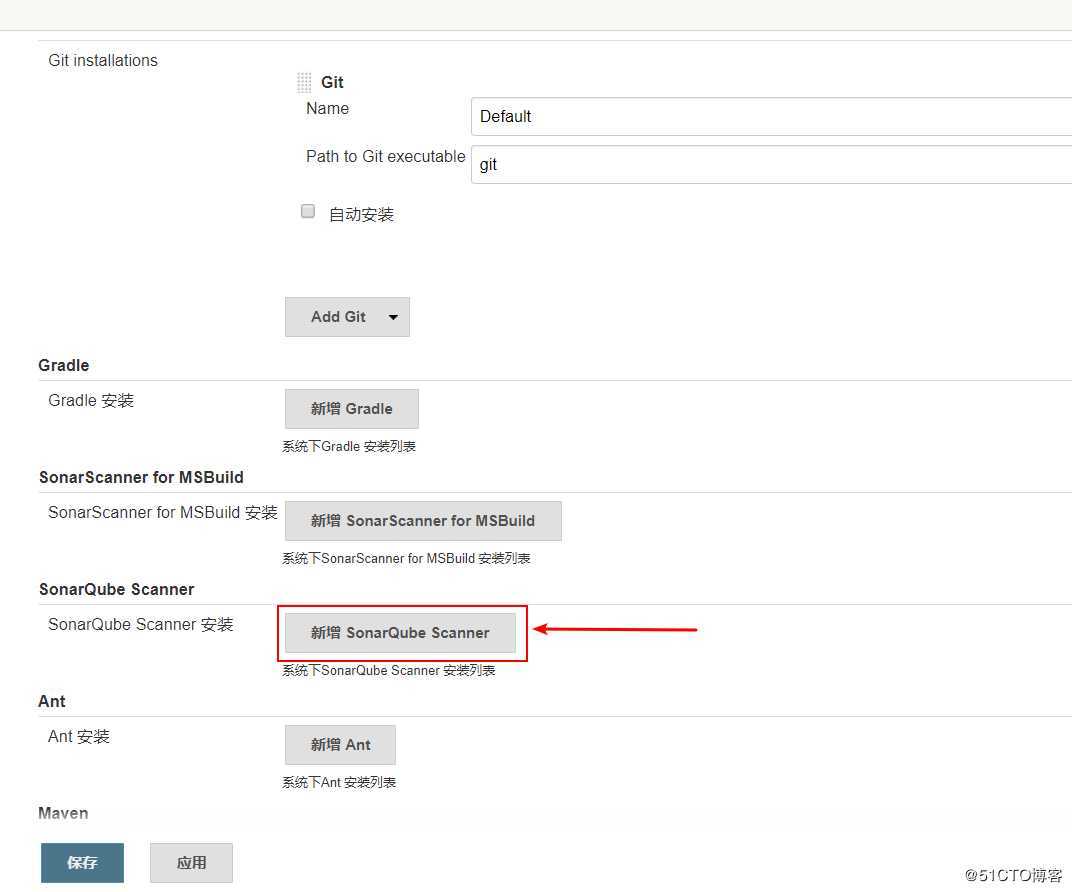The height and width of the screenshot is (892, 1072).
Task: Click the 系统下SonarScanner for MSBuild 安装列表 text
Action: (406, 558)
